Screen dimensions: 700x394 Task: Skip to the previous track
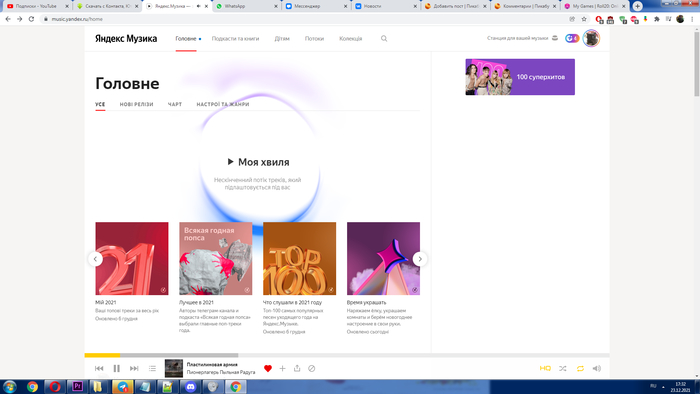click(x=99, y=368)
